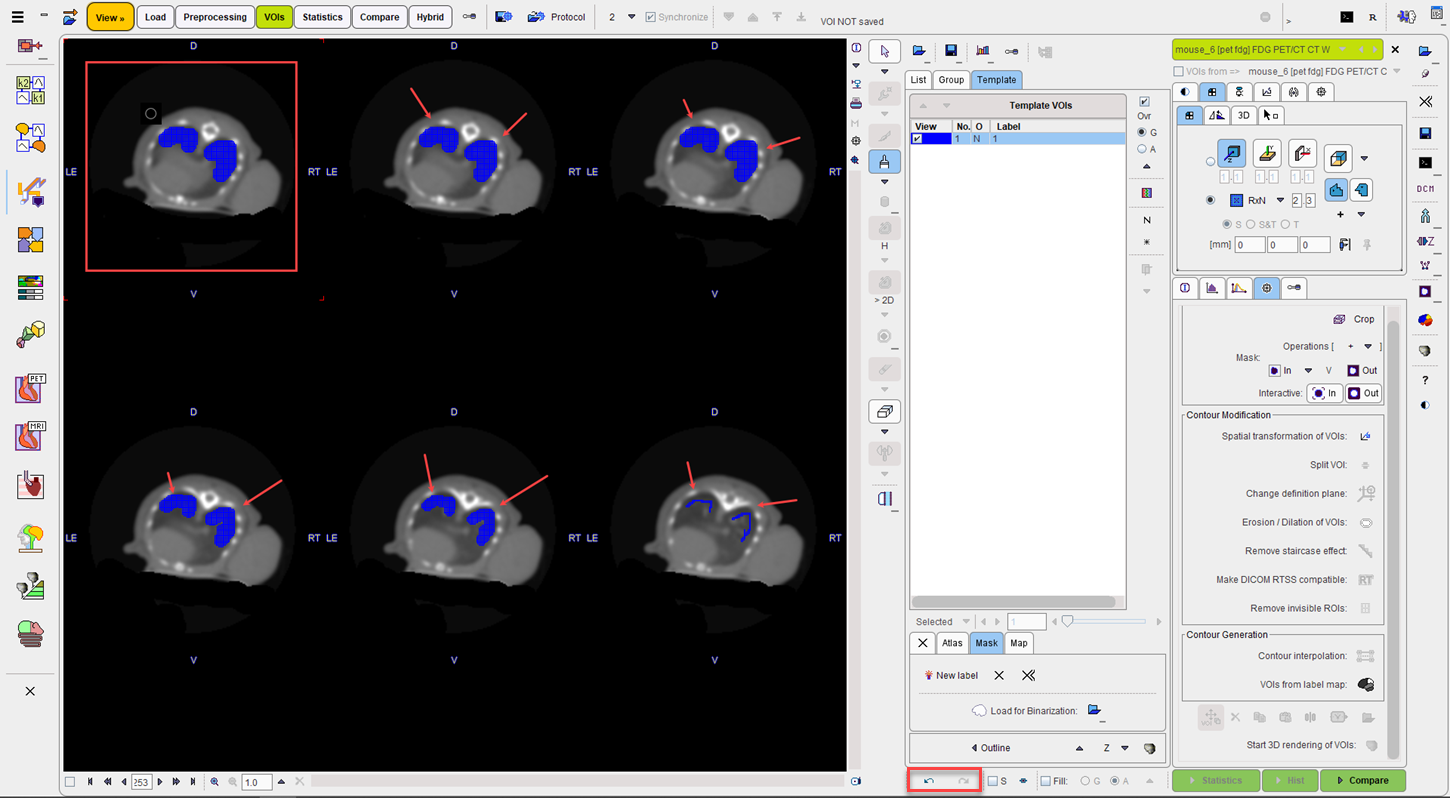Viewport: 1450px width, 798px height.
Task: Click the zoom-in magnifier below the images
Action: [215, 782]
